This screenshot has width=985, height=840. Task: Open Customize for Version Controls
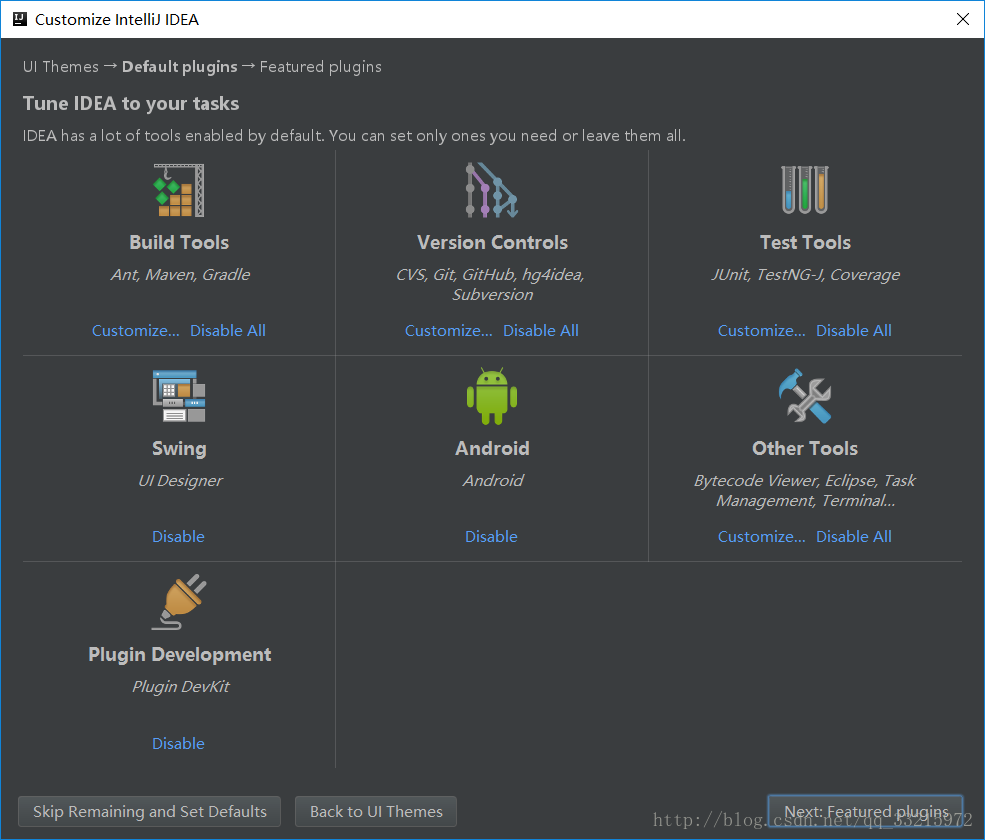point(449,330)
